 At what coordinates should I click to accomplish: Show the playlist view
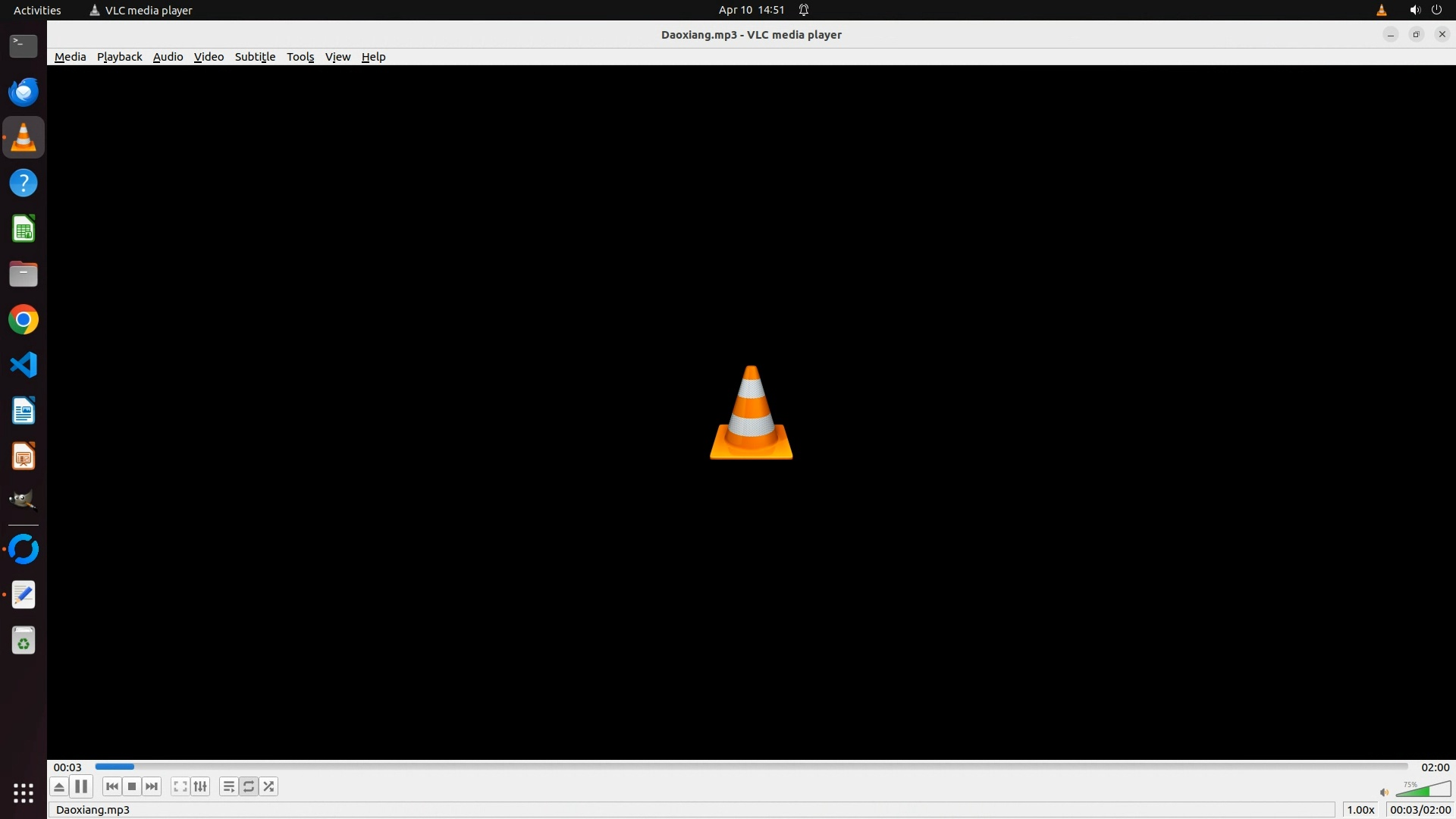(228, 786)
